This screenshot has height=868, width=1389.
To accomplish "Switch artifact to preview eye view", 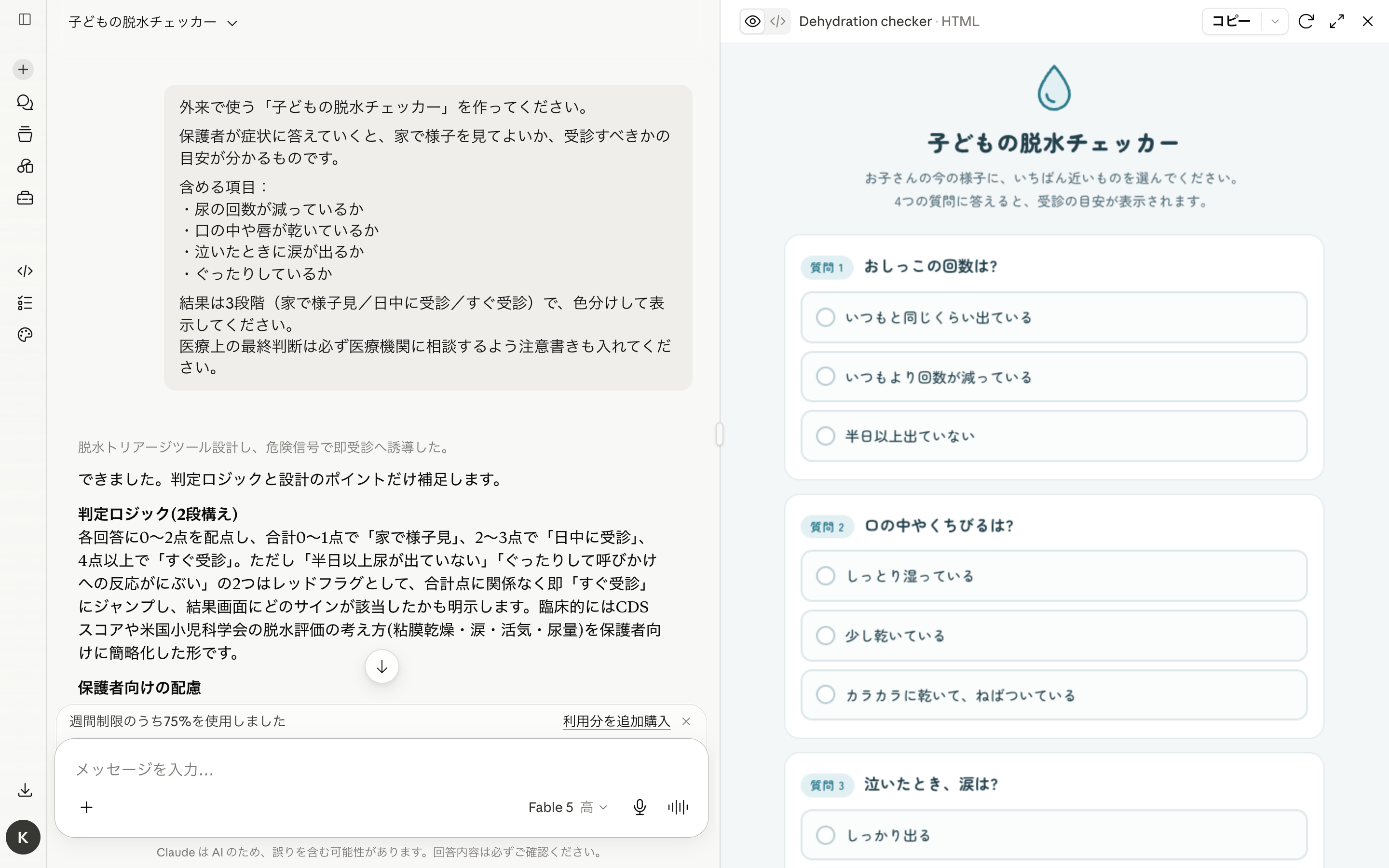I will coord(752,22).
